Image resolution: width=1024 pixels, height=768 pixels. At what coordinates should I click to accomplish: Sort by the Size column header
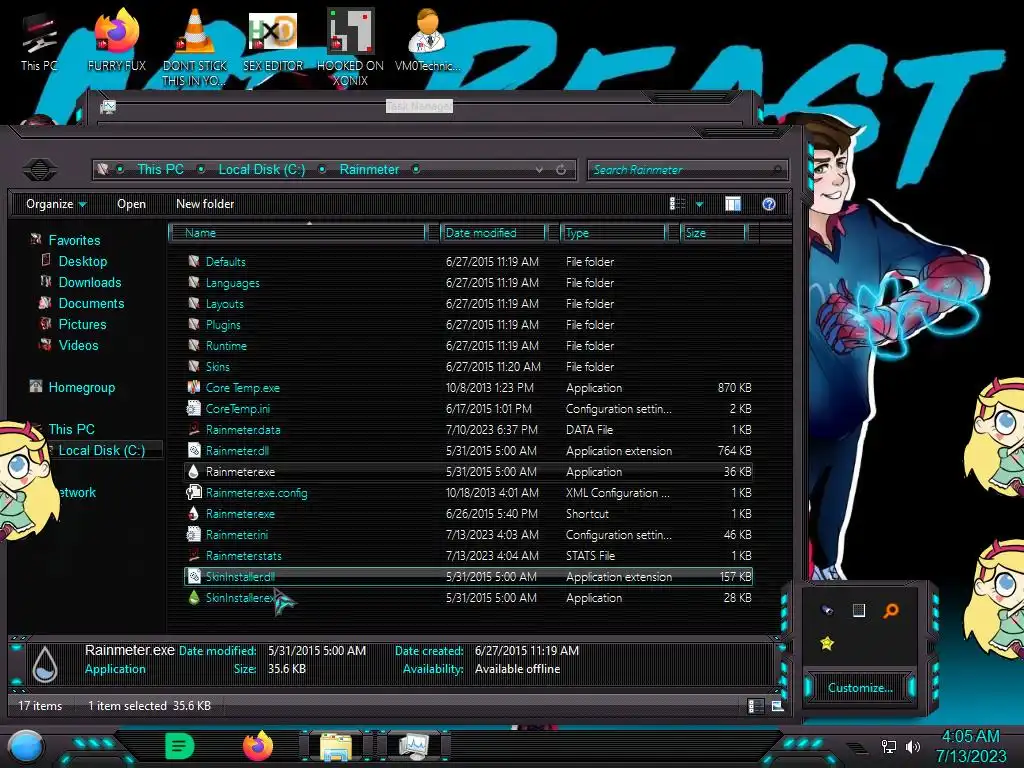[x=714, y=233]
